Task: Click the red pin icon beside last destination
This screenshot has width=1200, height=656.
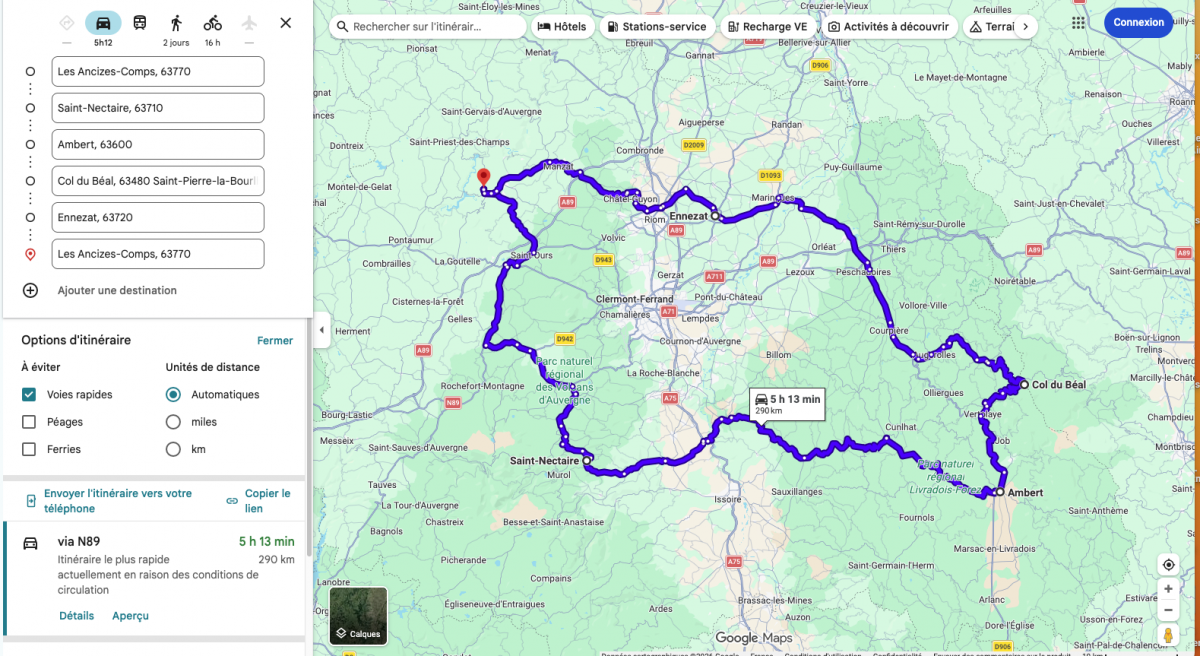Action: click(x=30, y=254)
